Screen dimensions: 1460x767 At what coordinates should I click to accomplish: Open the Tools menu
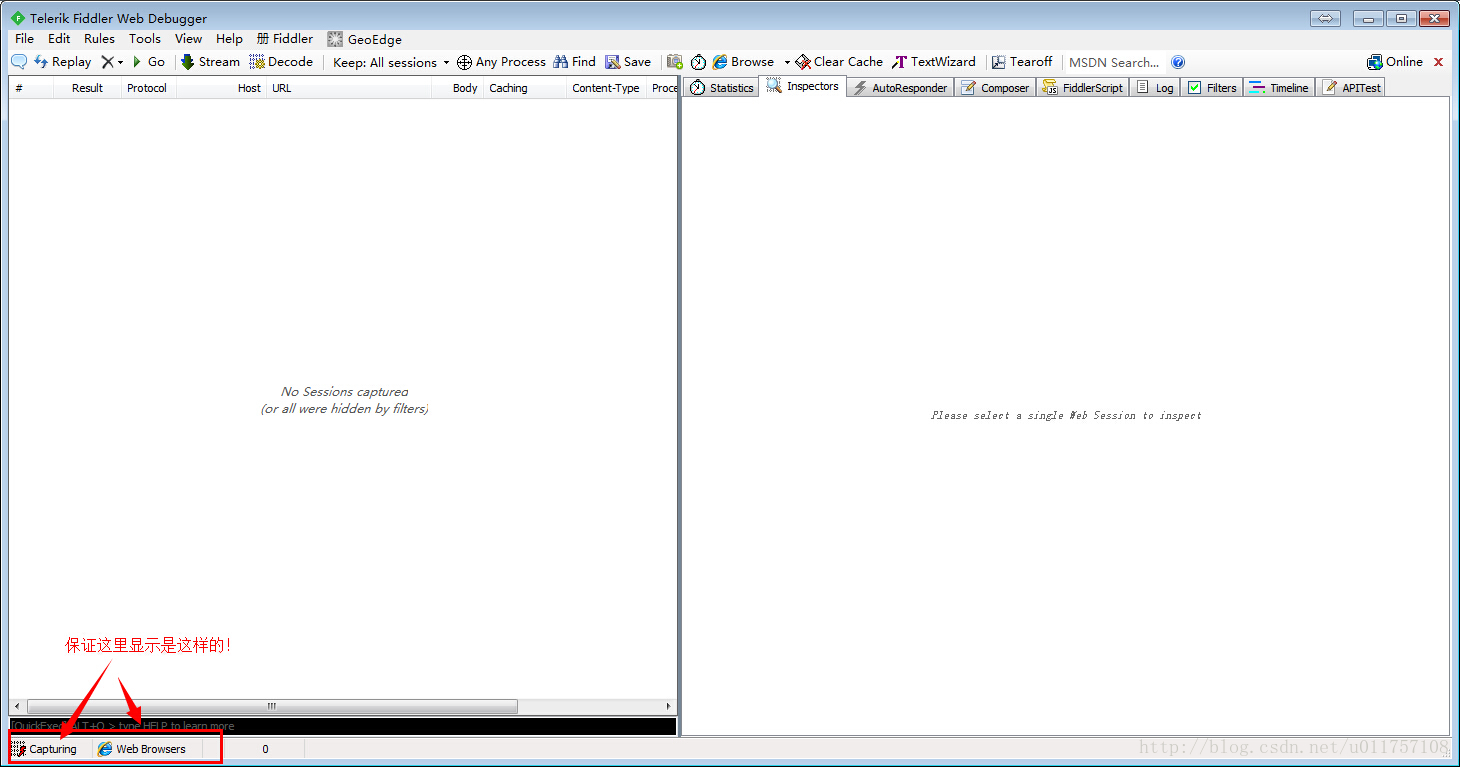point(144,39)
